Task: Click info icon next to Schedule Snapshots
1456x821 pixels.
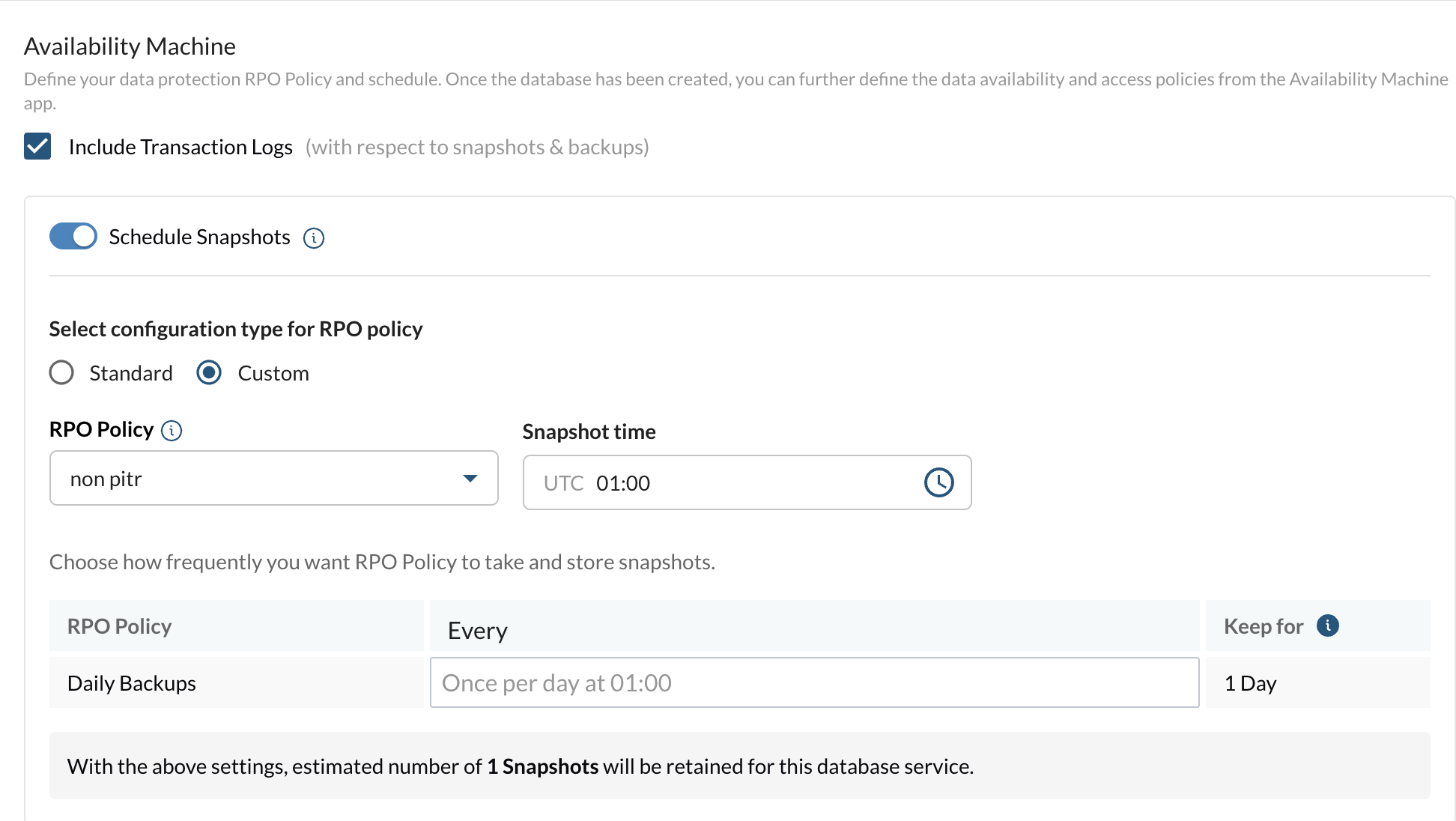Action: 313,238
